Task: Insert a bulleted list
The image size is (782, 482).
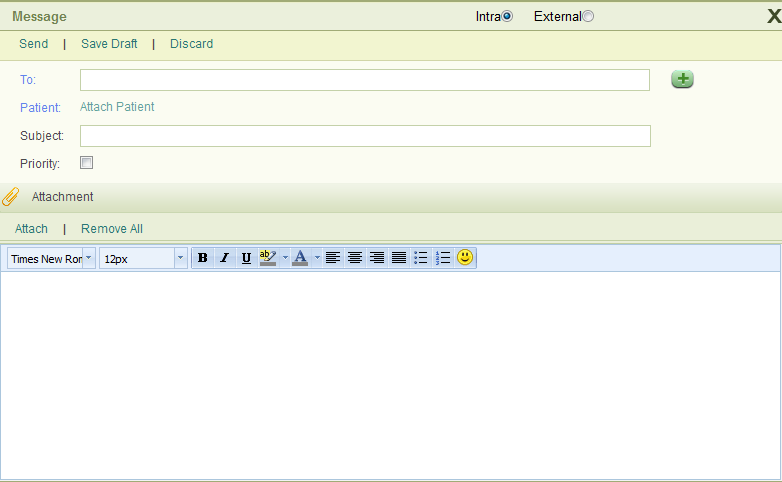Action: tap(421, 258)
